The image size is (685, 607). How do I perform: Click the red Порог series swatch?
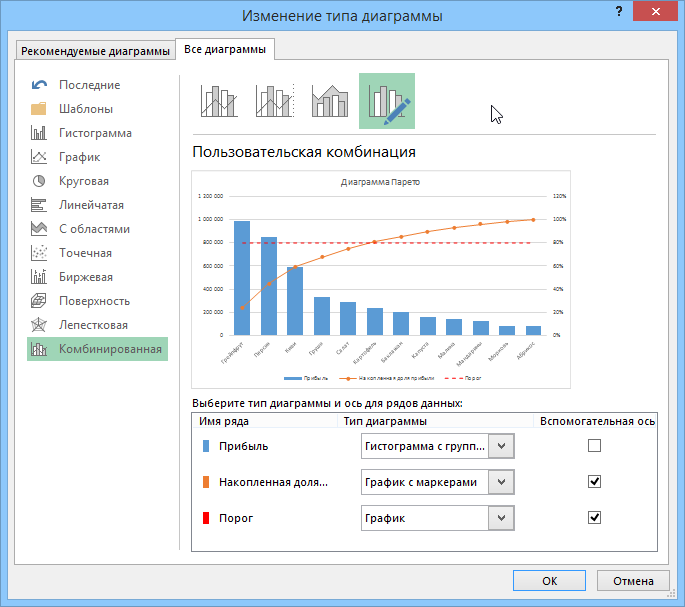pos(206,518)
